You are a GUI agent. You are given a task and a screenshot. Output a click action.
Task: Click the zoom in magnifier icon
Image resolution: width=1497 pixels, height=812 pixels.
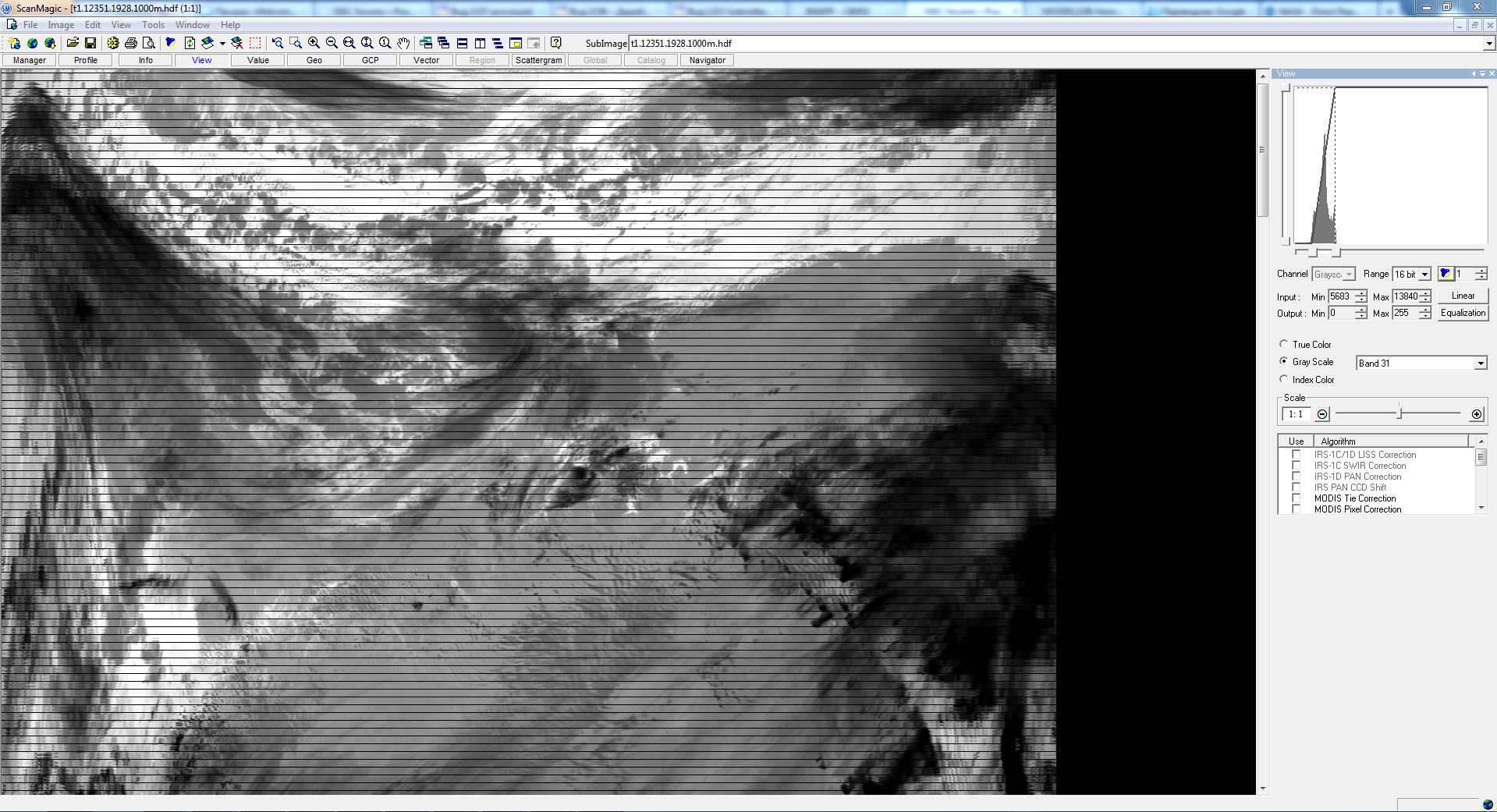314,43
